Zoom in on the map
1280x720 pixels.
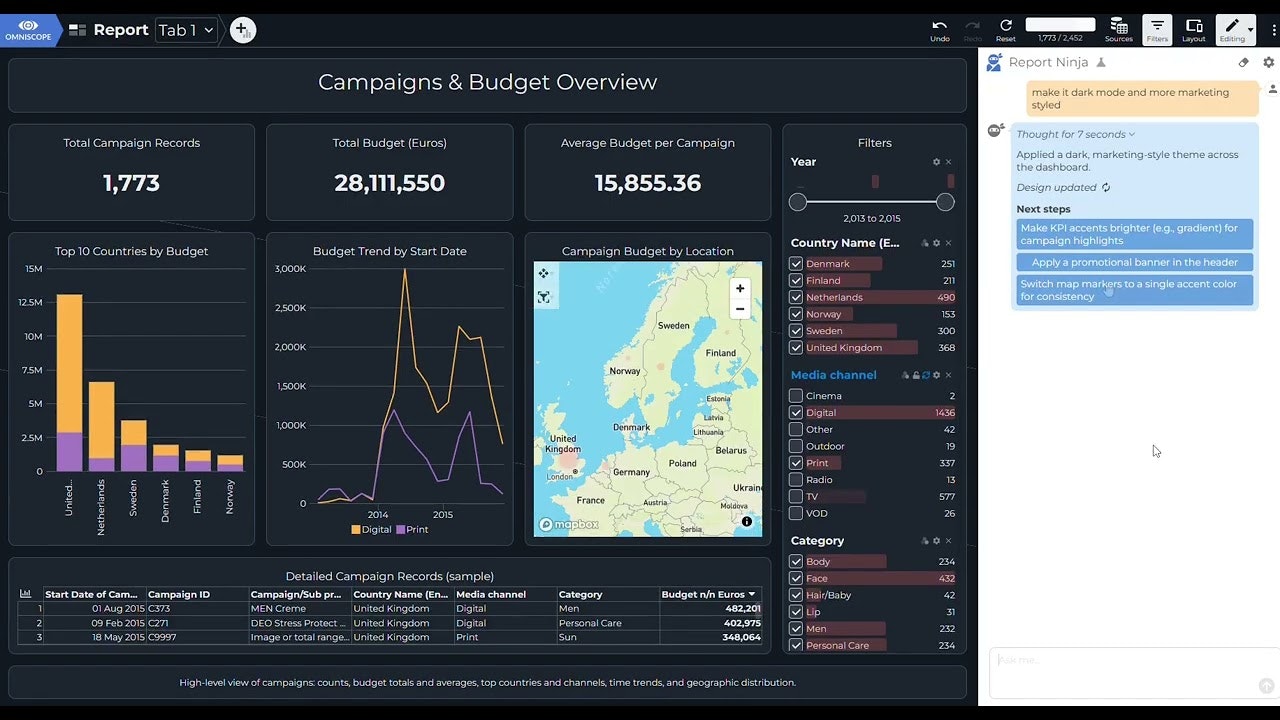740,288
